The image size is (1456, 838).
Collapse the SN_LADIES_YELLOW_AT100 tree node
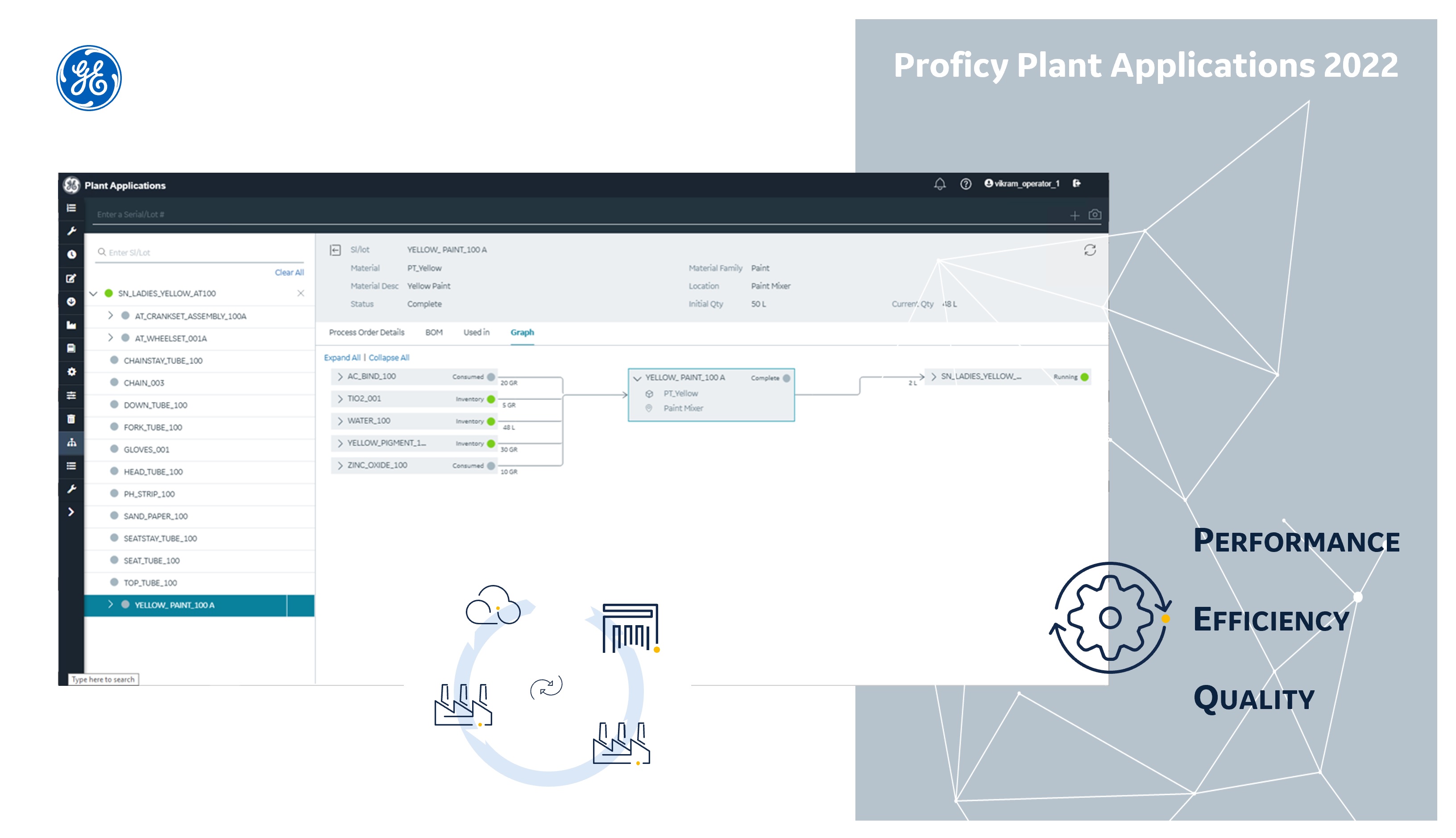tap(93, 294)
